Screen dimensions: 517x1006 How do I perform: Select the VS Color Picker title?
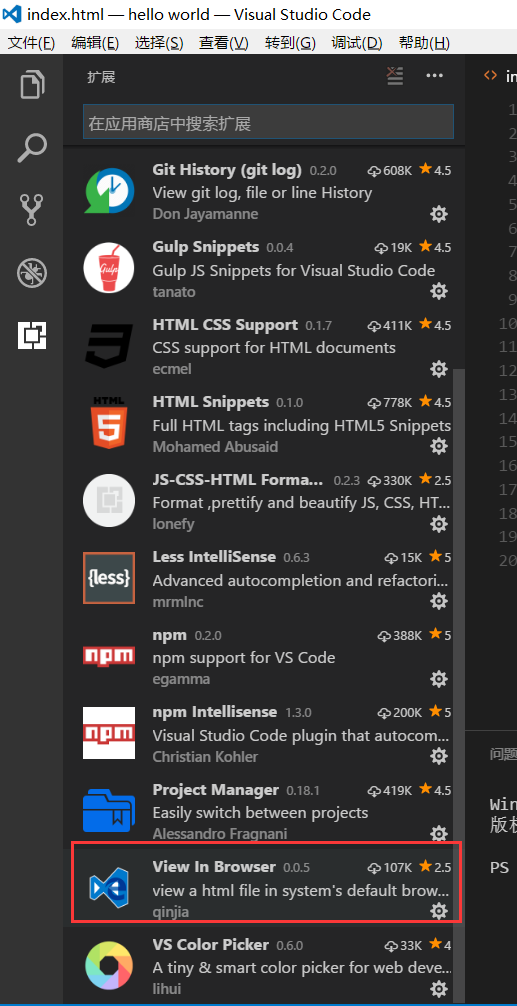[x=210, y=944]
